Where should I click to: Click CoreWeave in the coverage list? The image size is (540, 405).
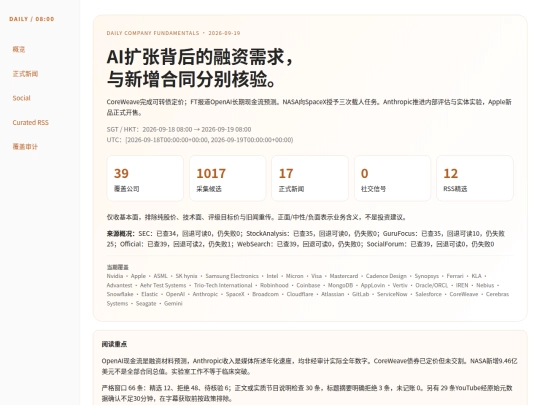[464, 294]
